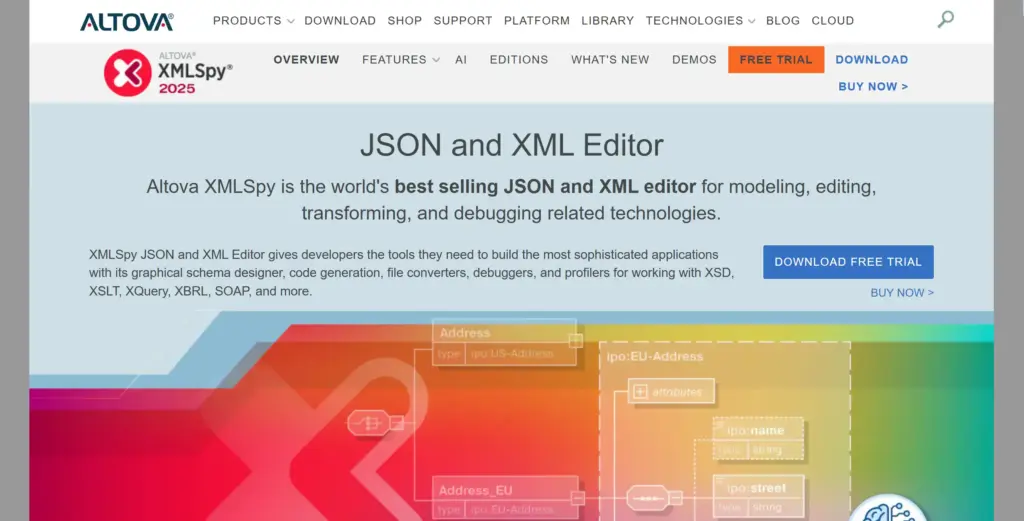This screenshot has width=1024, height=521.
Task: Click the plus icon beside attributes
Action: (x=640, y=392)
